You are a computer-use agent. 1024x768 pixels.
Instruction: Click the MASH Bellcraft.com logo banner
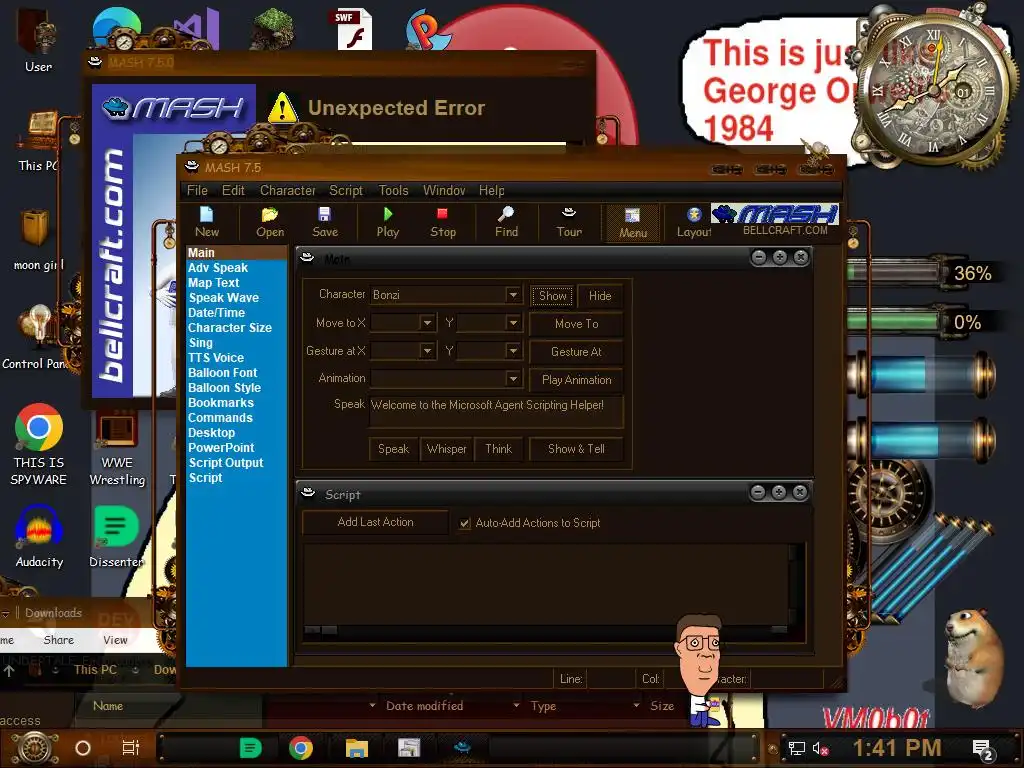[775, 220]
